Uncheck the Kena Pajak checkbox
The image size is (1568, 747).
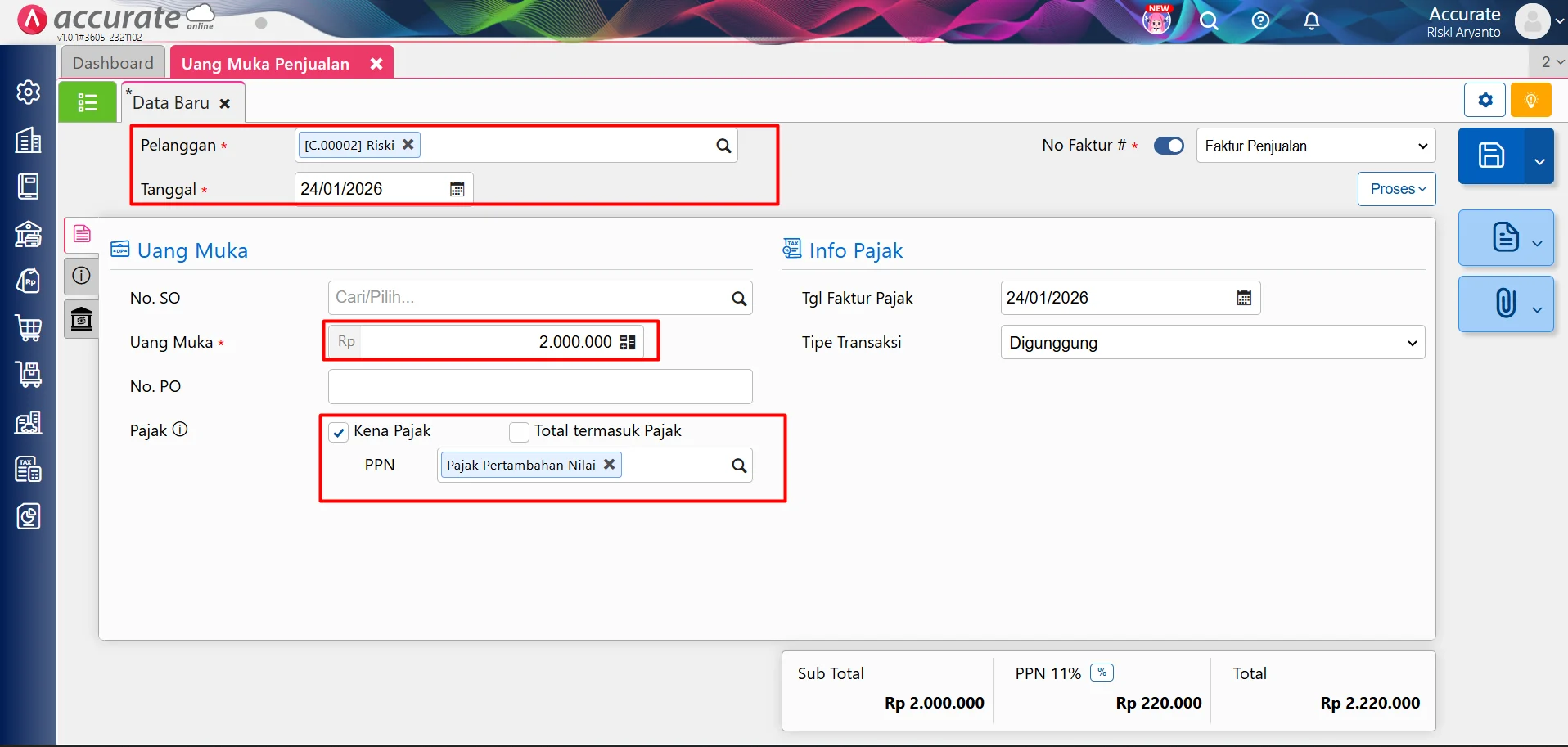339,432
